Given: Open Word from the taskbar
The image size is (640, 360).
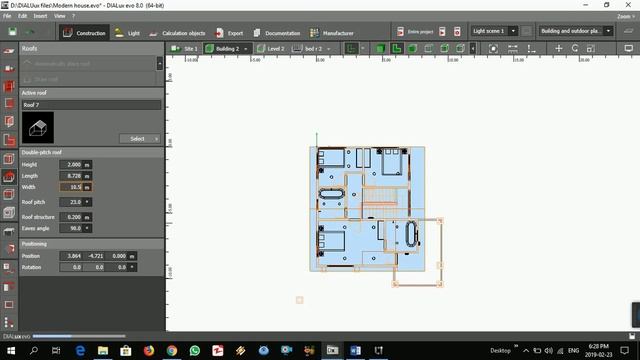Looking at the screenshot, I should point(355,351).
